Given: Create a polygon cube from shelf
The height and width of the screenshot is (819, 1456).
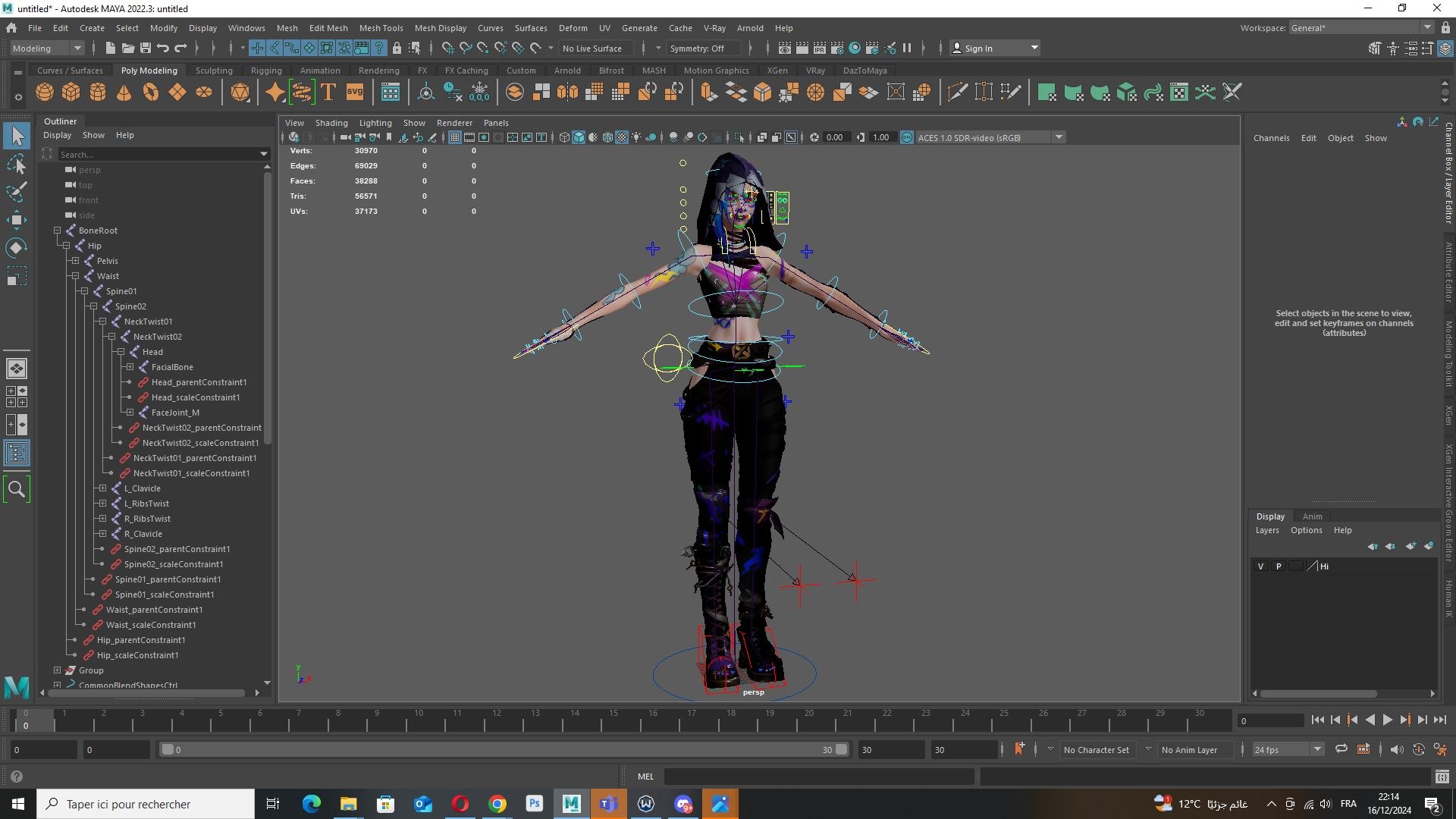Looking at the screenshot, I should [71, 93].
